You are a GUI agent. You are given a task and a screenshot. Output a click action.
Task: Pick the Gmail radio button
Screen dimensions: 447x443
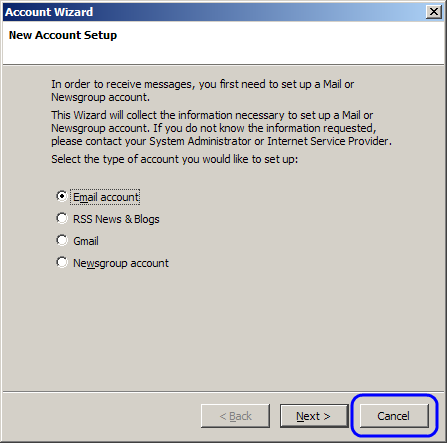coord(62,240)
